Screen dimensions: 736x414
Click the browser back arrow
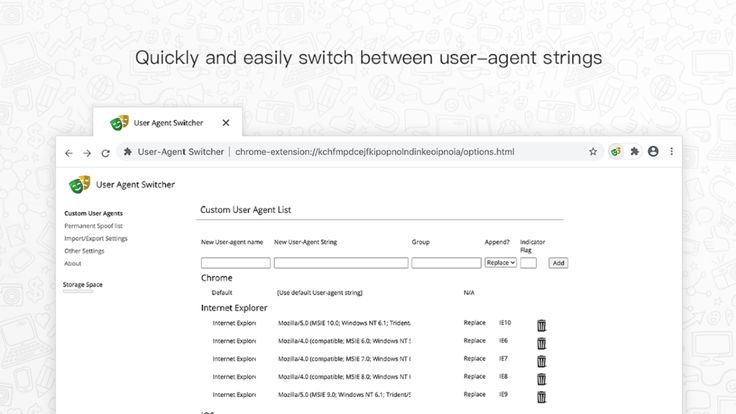click(69, 153)
